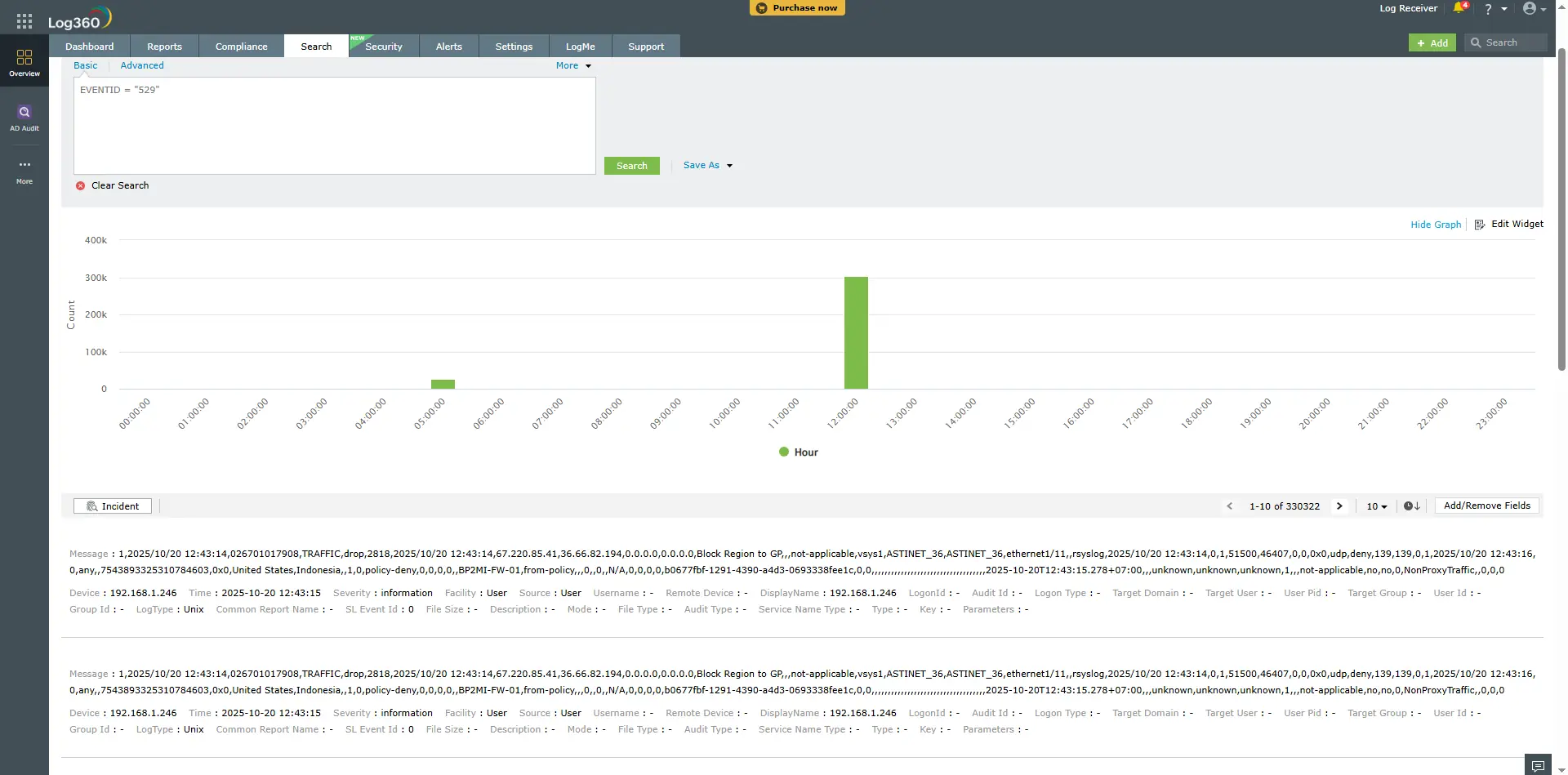Image resolution: width=1568 pixels, height=775 pixels.
Task: Expand the help menu arrow
Action: click(x=1504, y=9)
